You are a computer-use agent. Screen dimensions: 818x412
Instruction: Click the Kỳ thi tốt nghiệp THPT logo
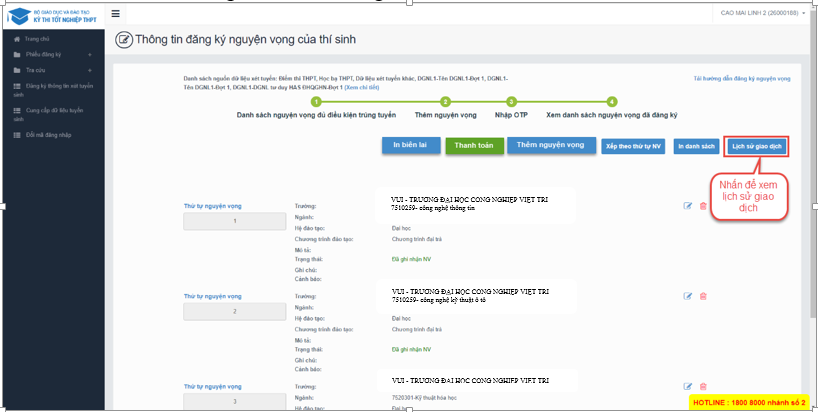50,16
